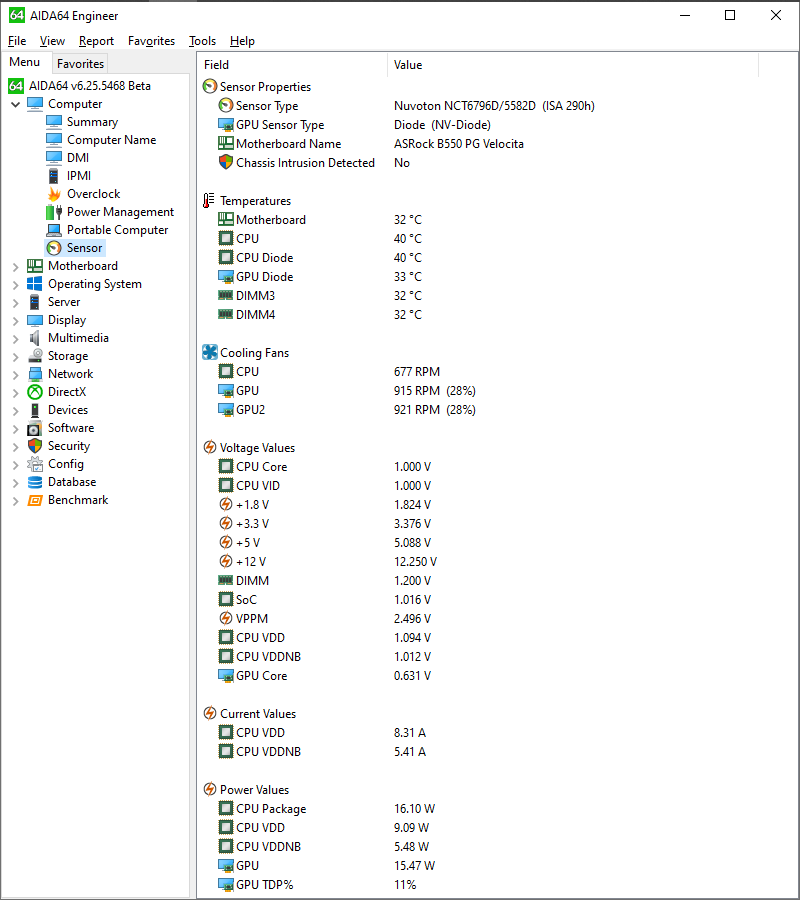Click the Current Values section header

pos(258,713)
